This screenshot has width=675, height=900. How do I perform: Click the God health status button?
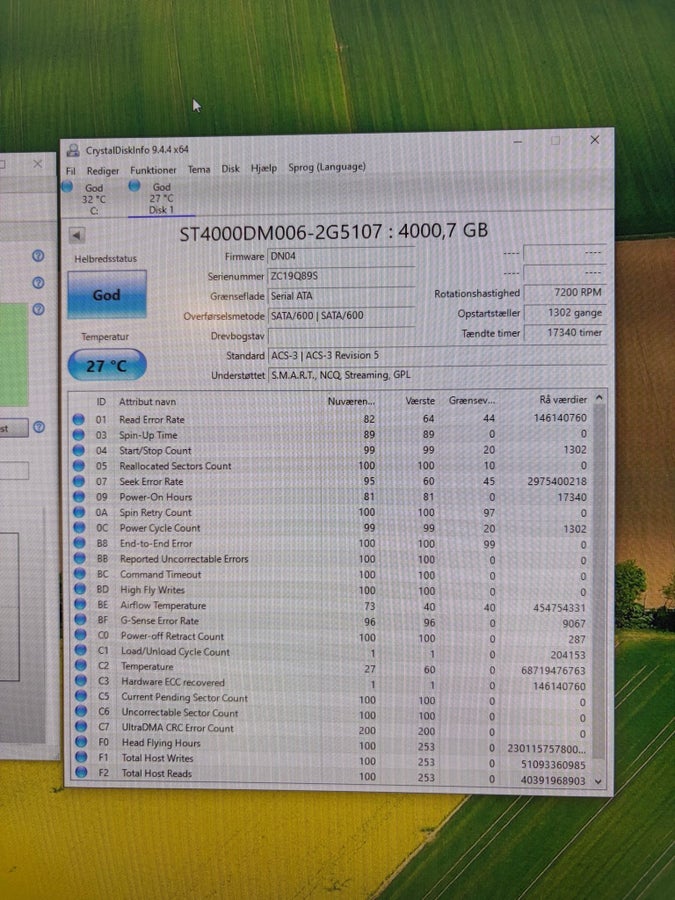[107, 294]
